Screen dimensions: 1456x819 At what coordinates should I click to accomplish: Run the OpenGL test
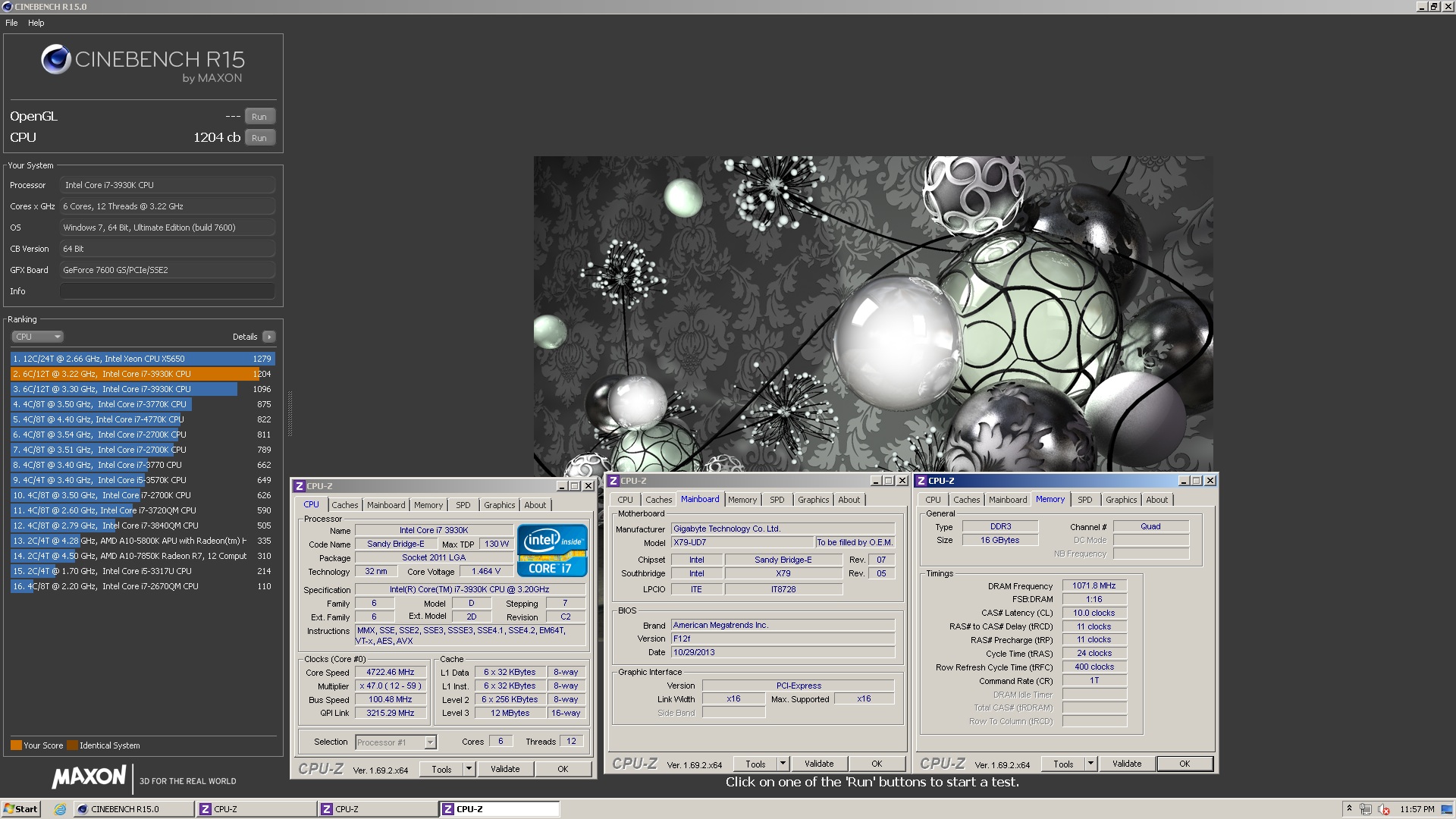click(x=259, y=117)
